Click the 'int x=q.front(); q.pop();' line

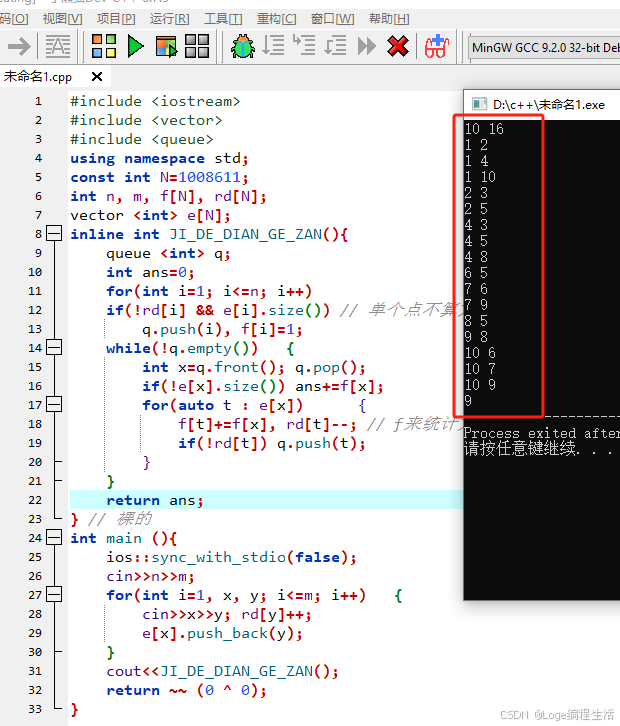tap(254, 367)
